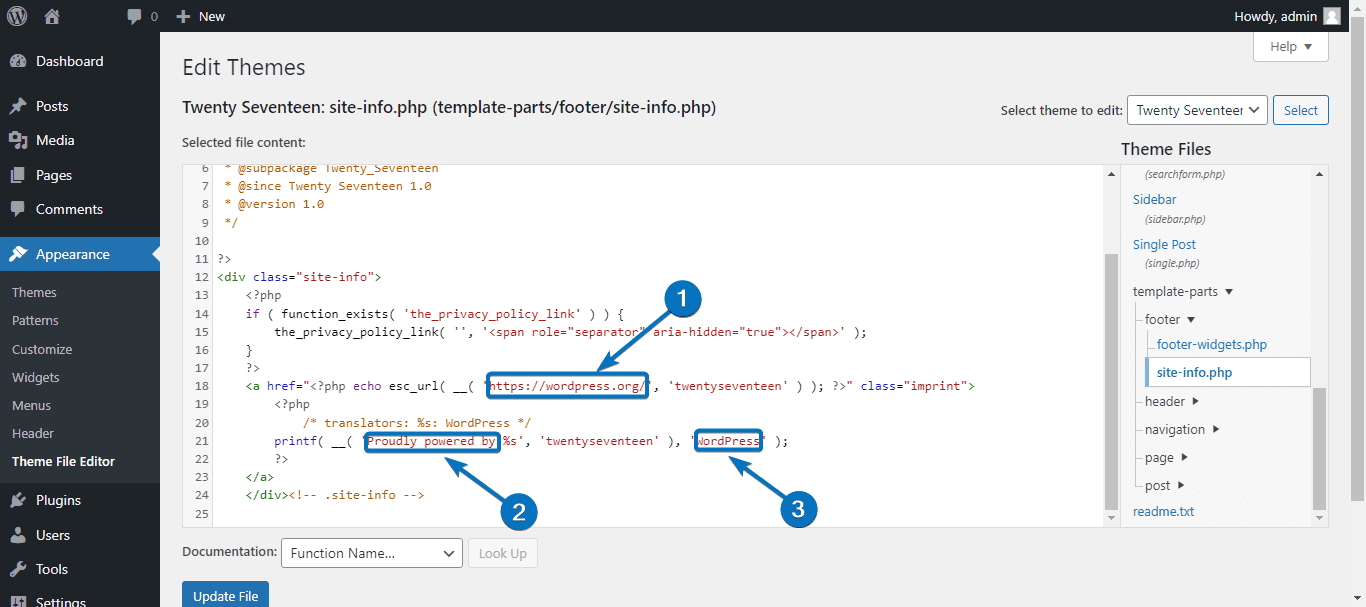Click the Posts pushpin icon
Screen dimensions: 1366x607
18,106
